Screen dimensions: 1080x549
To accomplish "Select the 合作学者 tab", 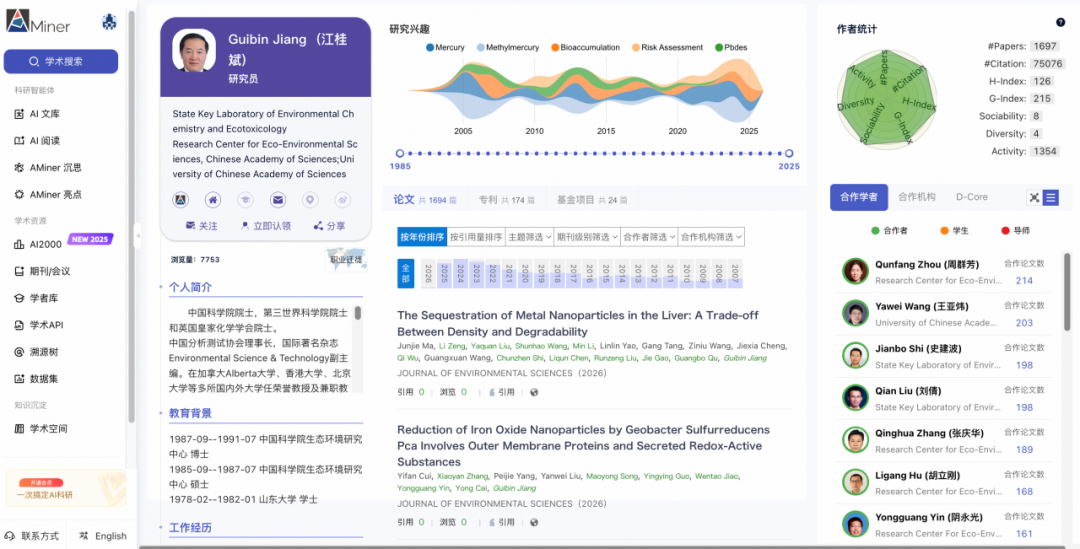I will (859, 197).
